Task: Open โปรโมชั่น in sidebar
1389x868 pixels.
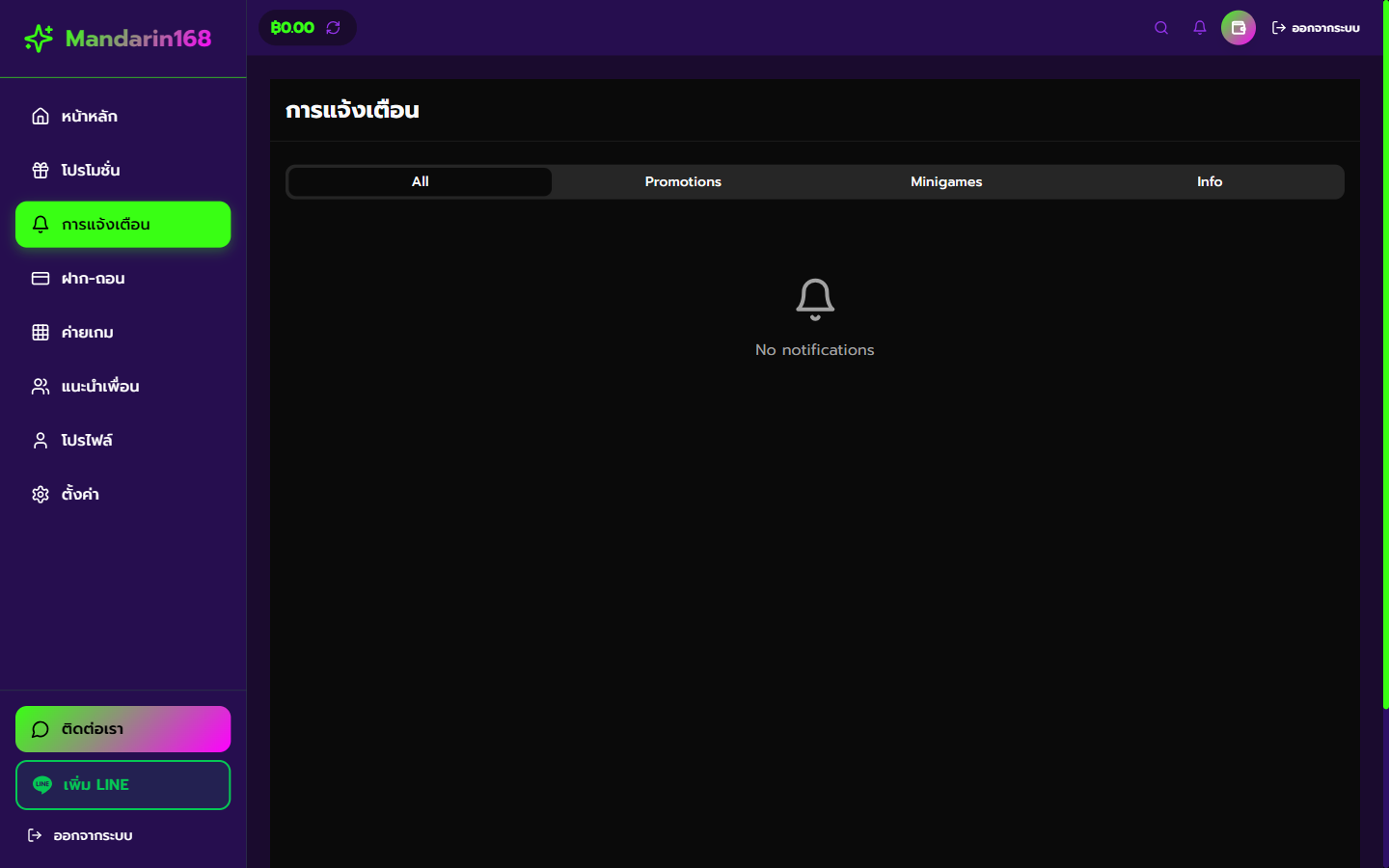Action: point(123,171)
